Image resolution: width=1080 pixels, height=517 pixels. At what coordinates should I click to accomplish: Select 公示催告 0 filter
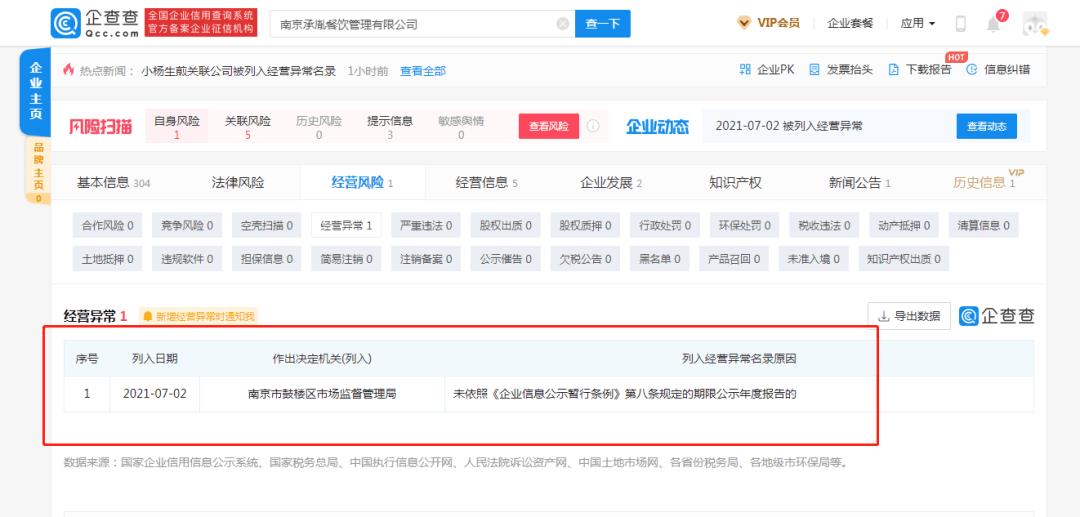click(506, 259)
